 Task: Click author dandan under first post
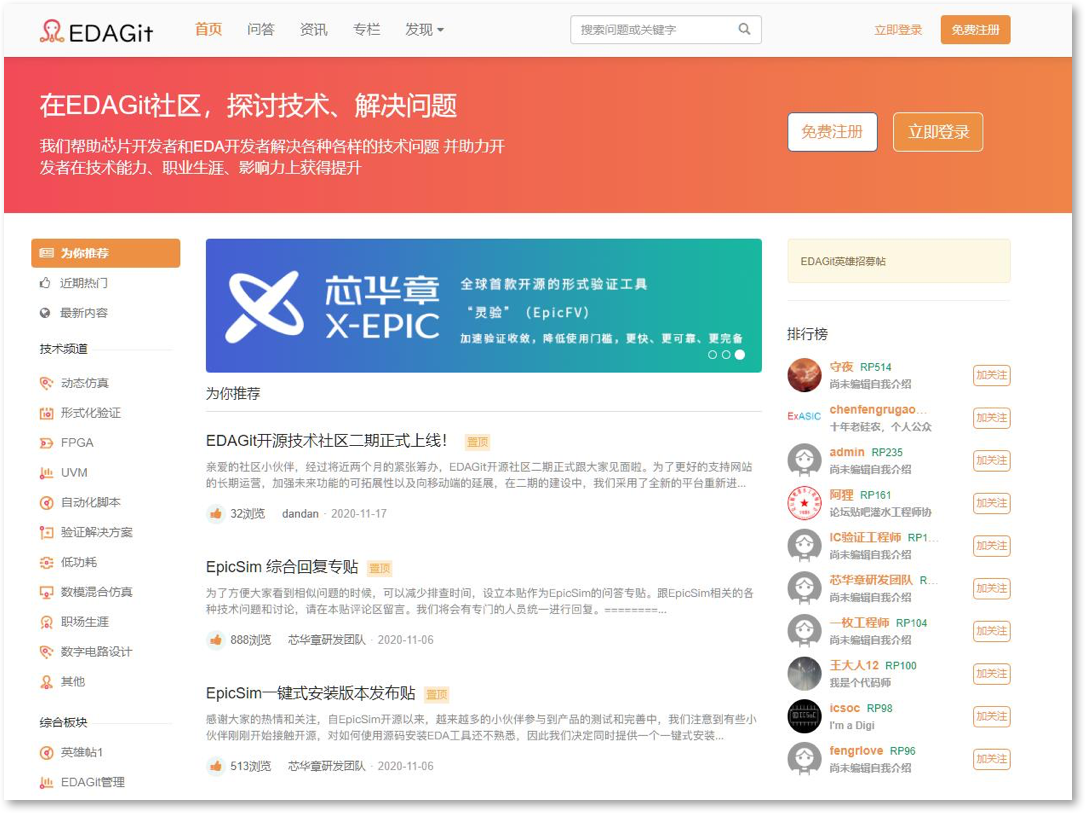click(300, 513)
